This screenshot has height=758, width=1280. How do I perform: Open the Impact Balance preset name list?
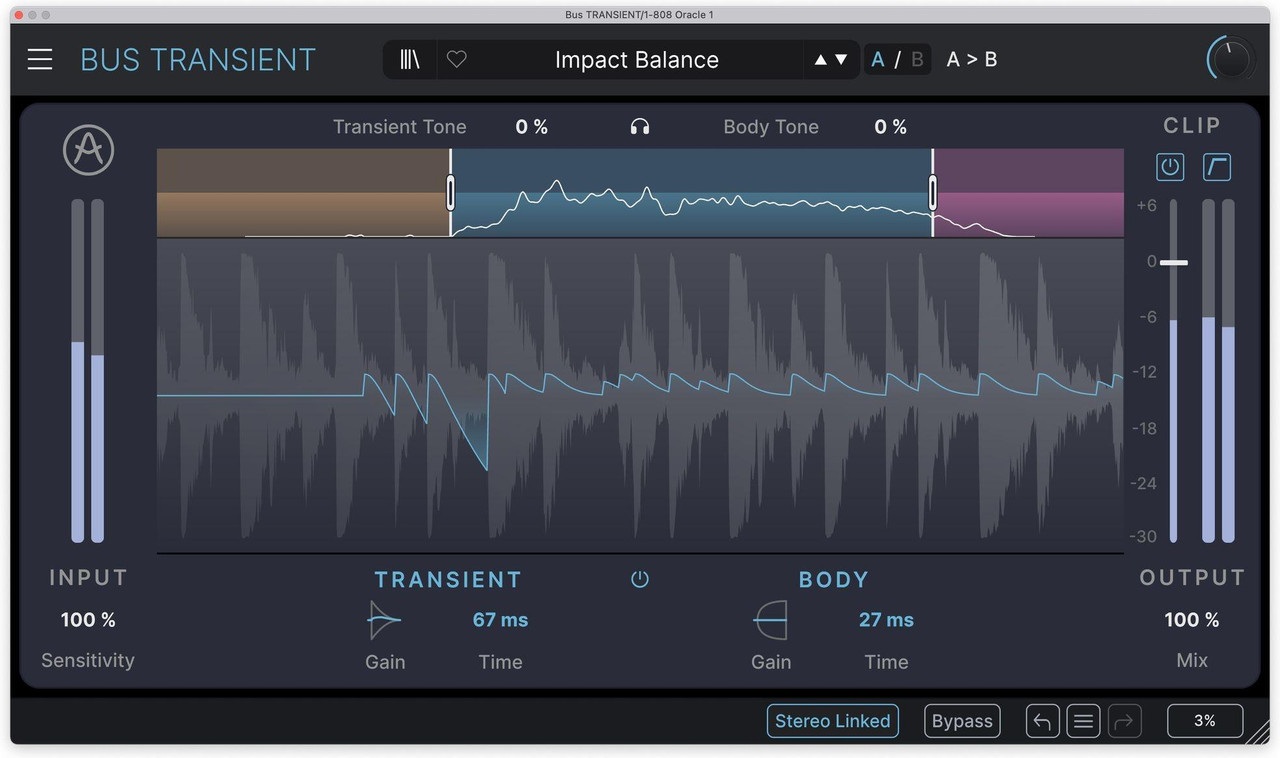click(x=637, y=60)
